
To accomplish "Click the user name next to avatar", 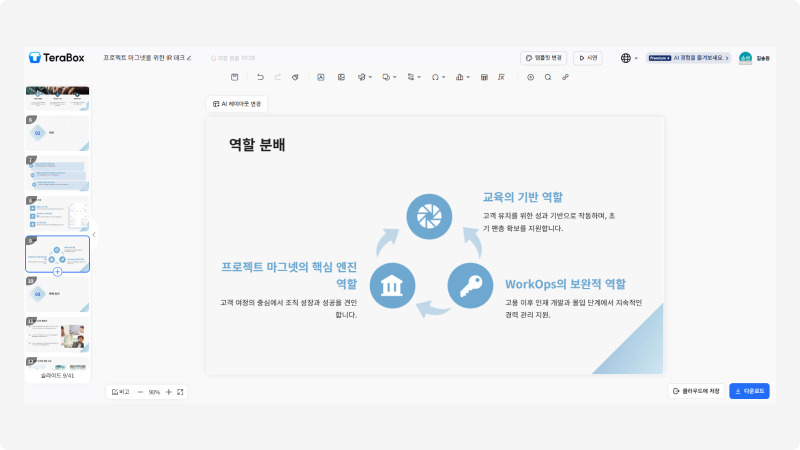I will (763, 59).
